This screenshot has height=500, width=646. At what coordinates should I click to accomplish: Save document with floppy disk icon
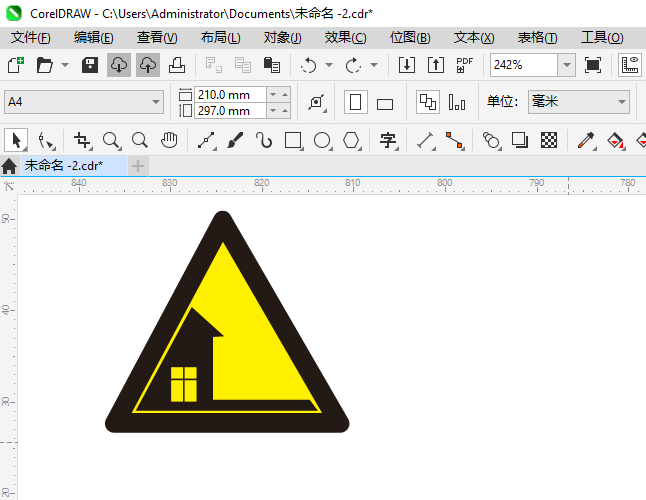[x=90, y=65]
